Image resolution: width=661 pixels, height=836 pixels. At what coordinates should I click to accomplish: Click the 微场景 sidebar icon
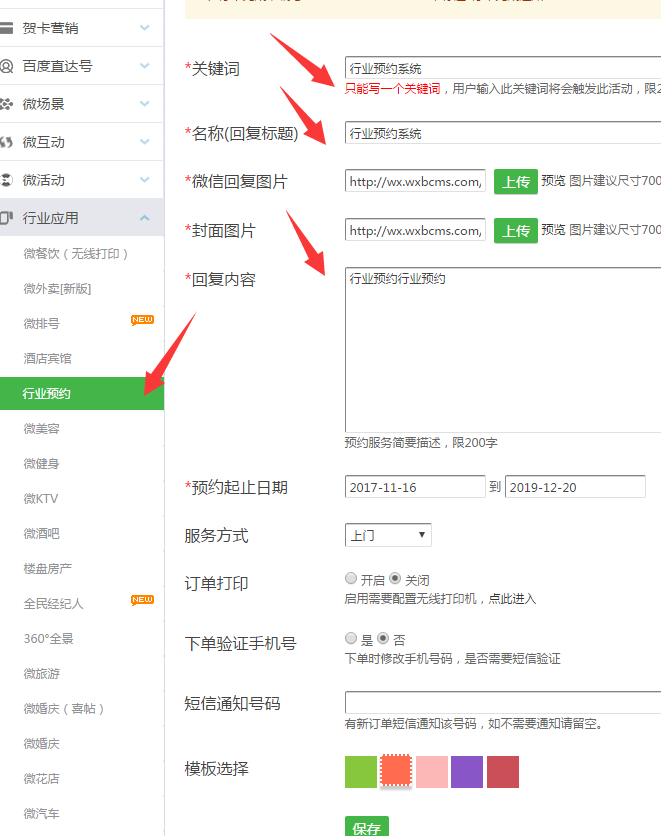[6, 104]
